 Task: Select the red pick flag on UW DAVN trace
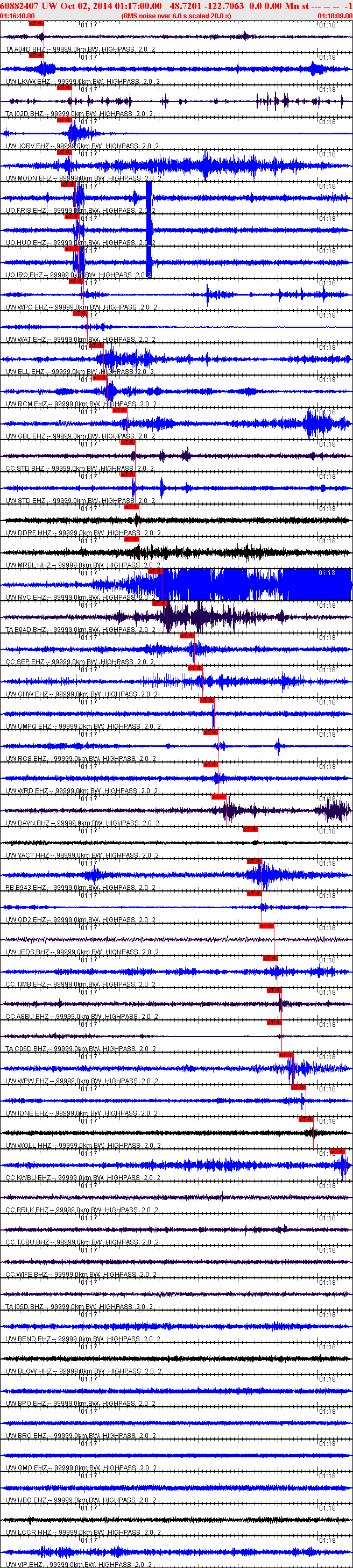pyautogui.click(x=219, y=797)
